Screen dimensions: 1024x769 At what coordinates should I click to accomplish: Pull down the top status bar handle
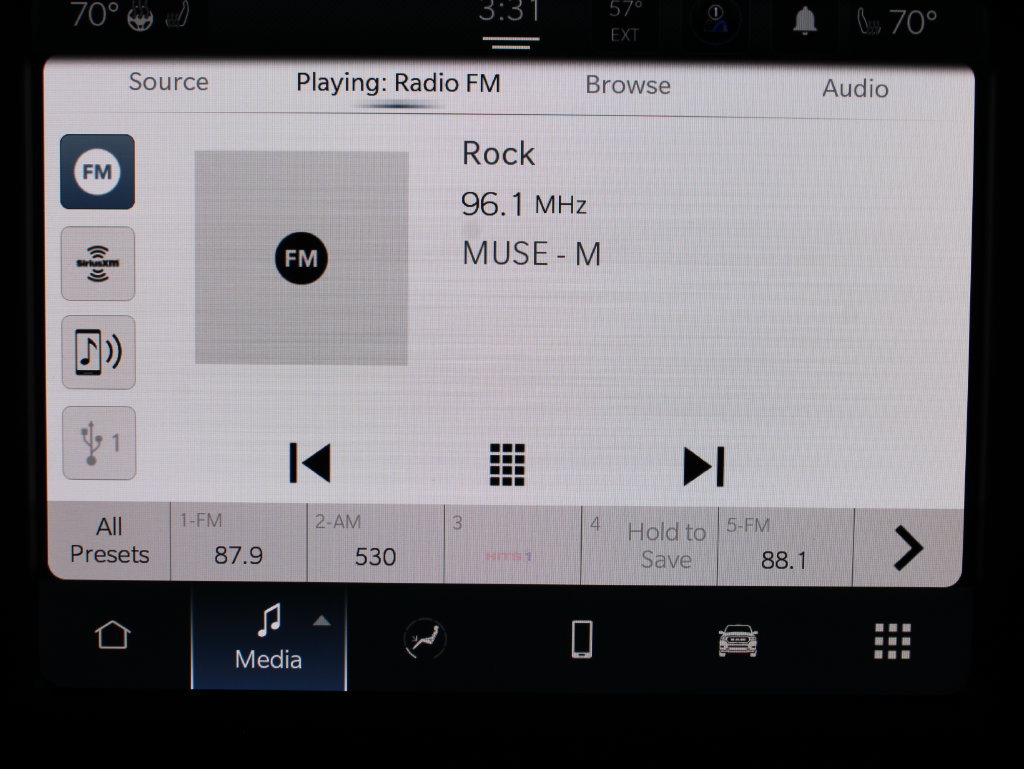pos(511,42)
